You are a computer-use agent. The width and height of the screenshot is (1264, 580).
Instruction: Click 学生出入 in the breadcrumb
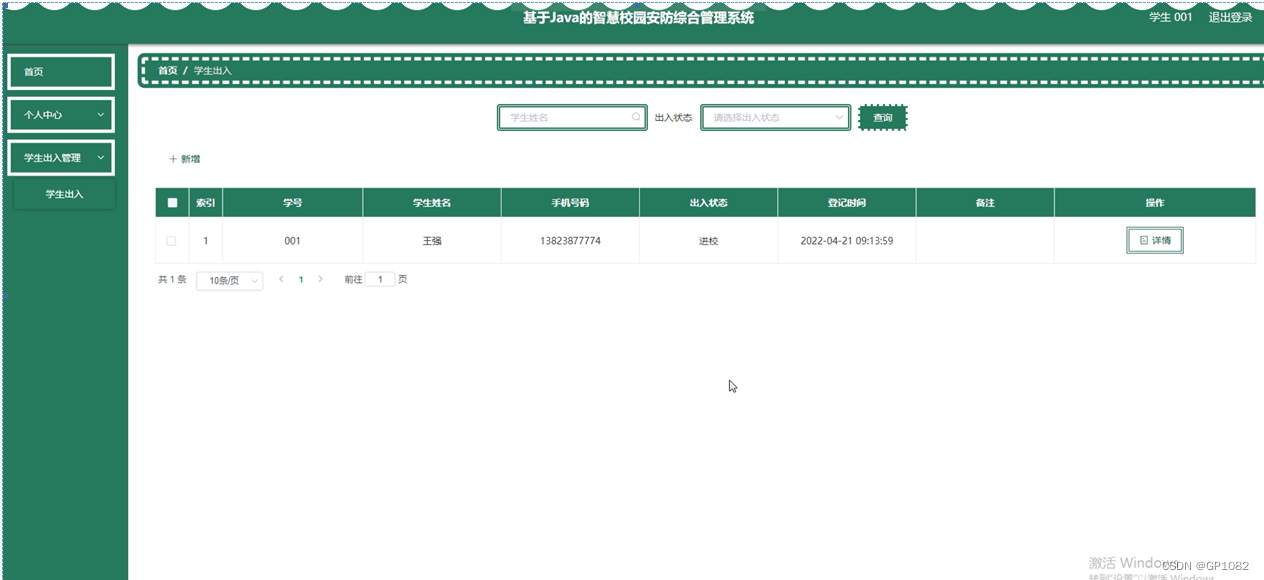click(212, 71)
